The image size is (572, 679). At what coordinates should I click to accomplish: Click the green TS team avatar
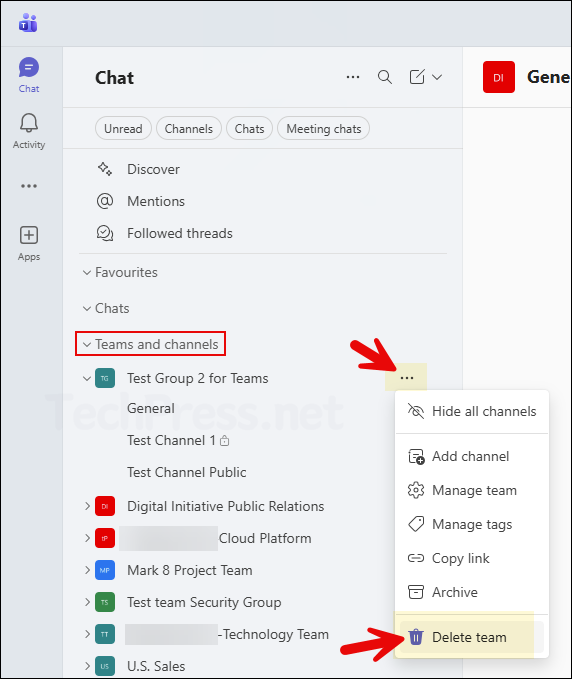coord(105,602)
